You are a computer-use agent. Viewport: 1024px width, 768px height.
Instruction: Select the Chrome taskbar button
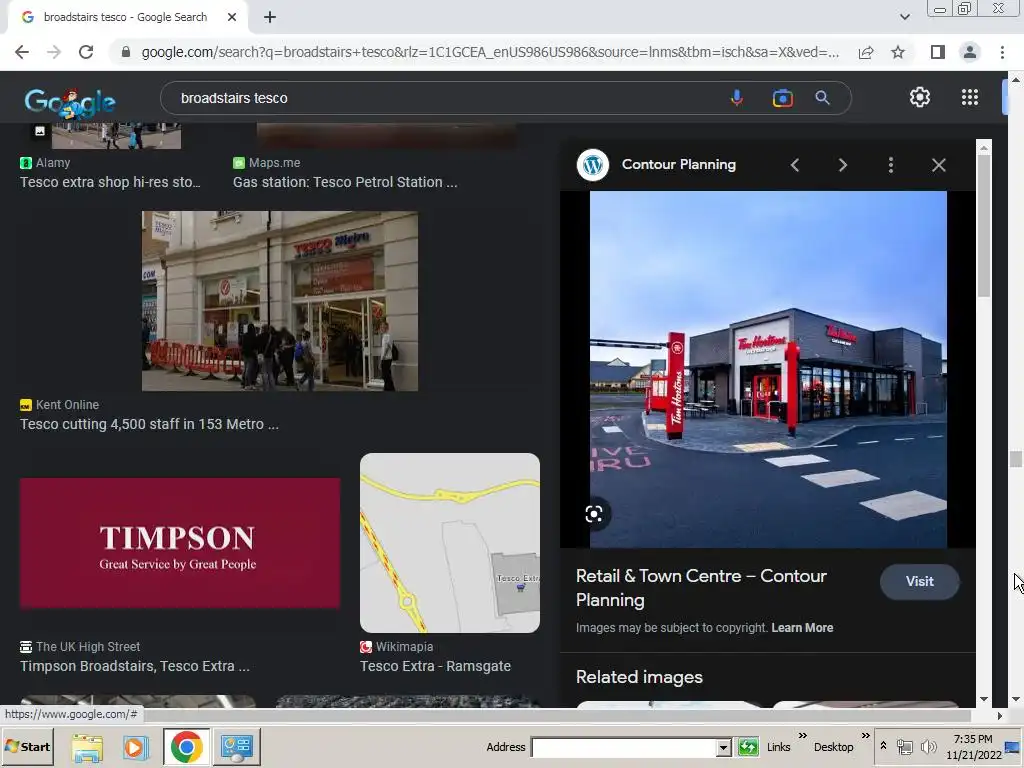coord(186,746)
